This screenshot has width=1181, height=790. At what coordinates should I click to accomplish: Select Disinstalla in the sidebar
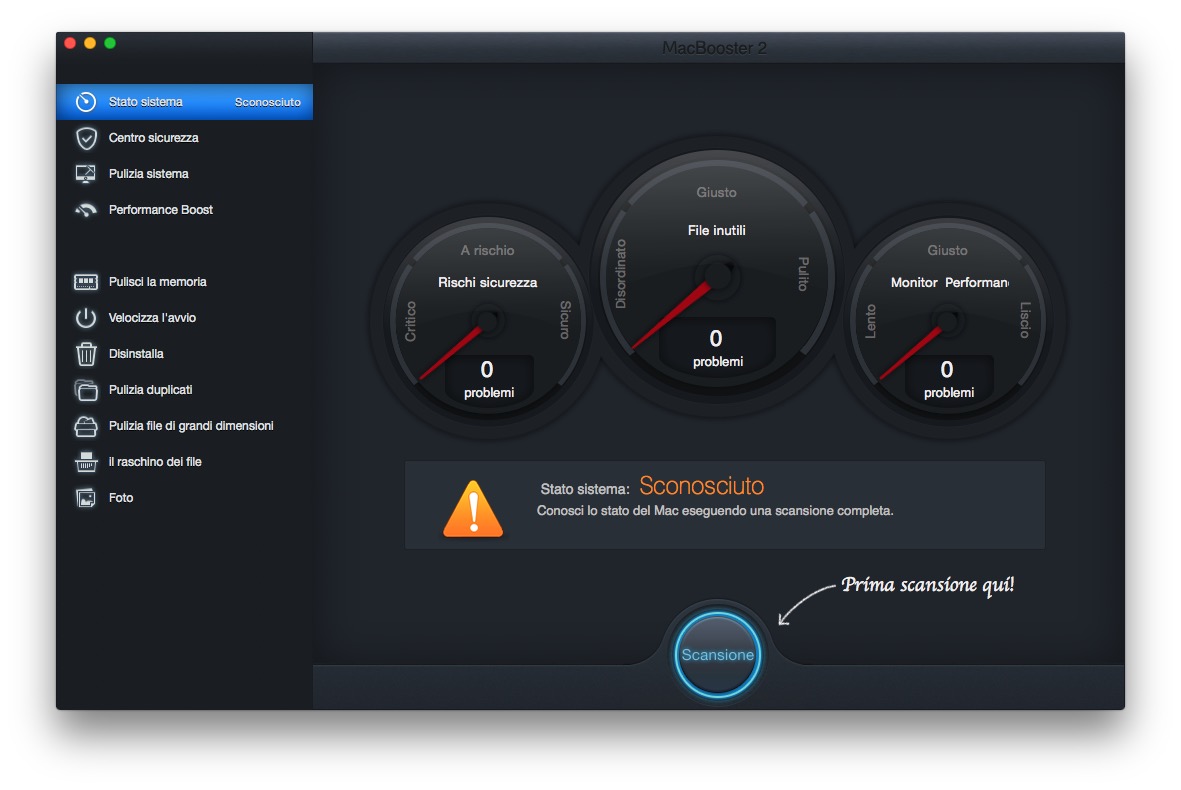[185, 353]
